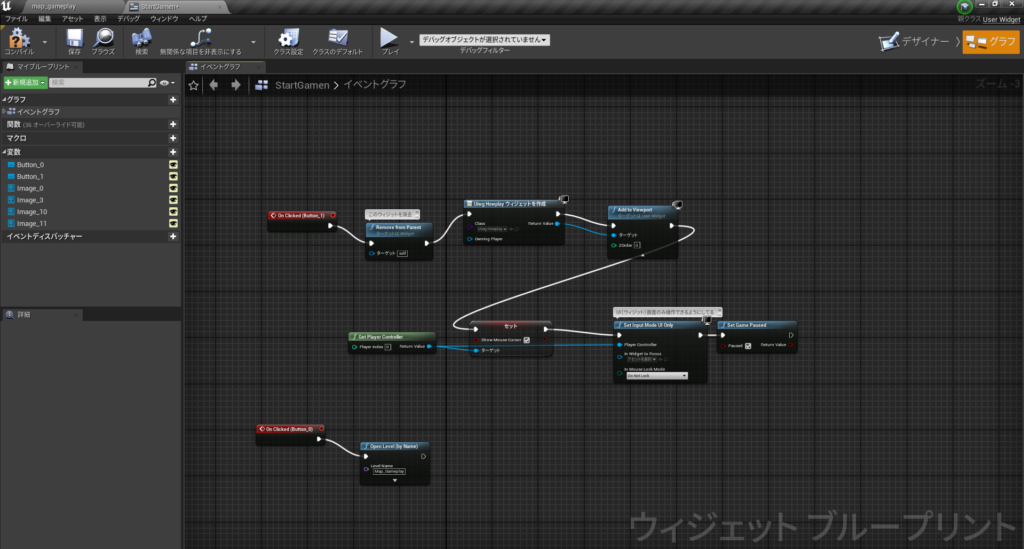Click the Save (保存) floppy disk icon
This screenshot has height=549, width=1024.
75,39
